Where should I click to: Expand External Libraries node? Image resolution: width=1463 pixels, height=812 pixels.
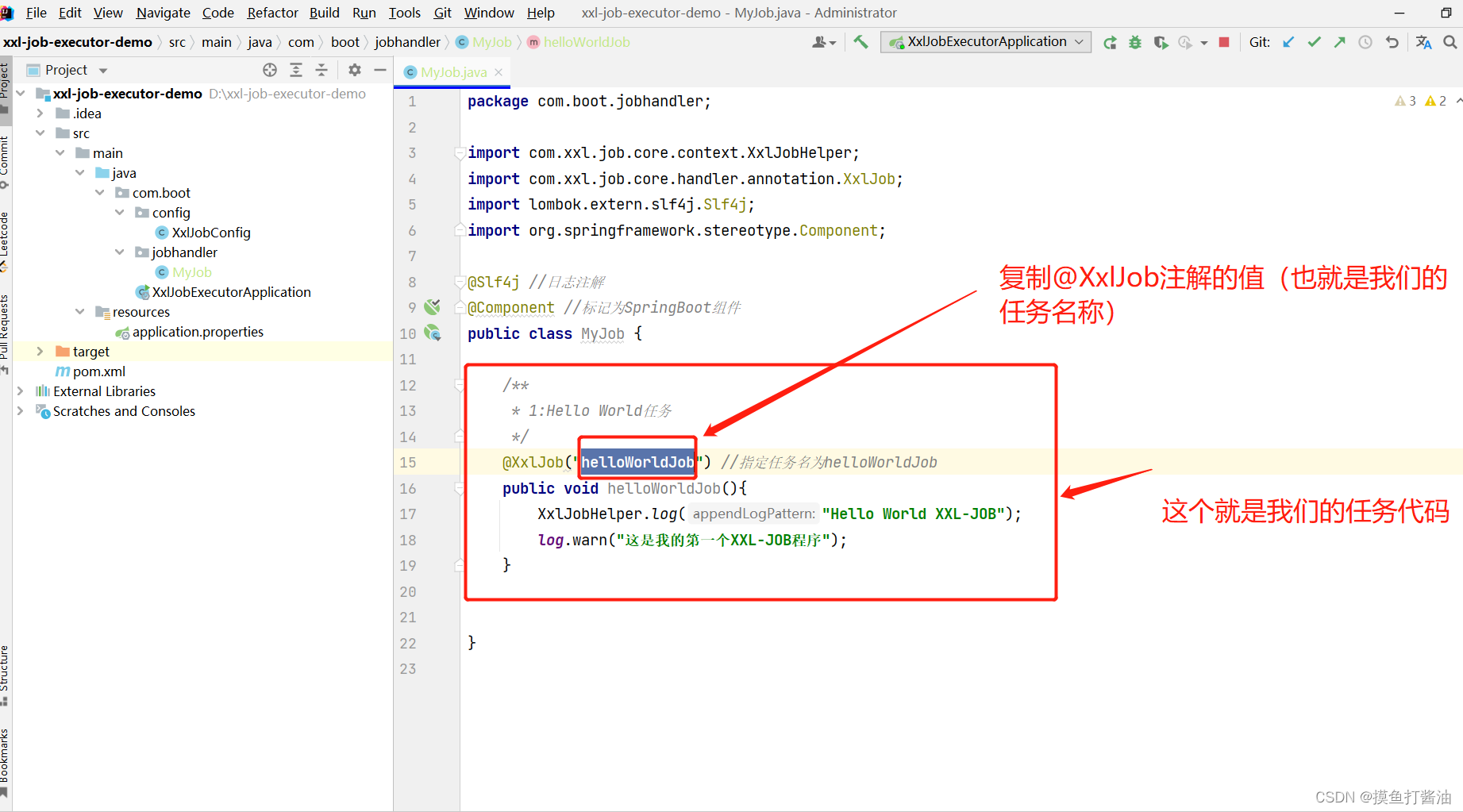21,391
